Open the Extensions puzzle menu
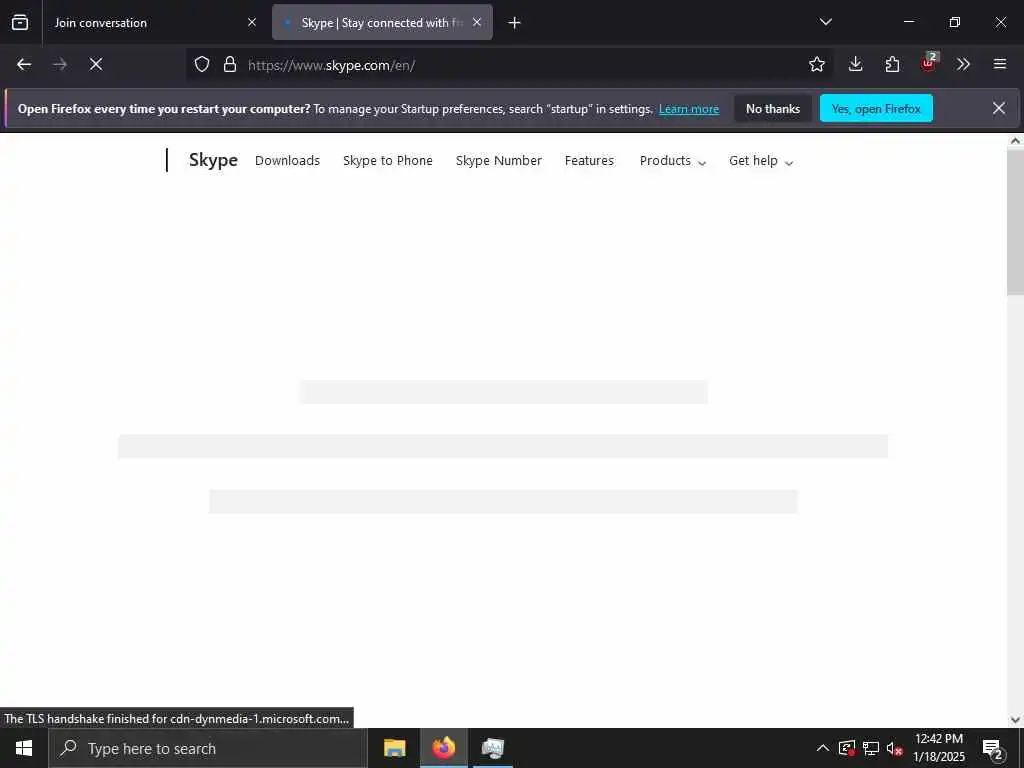Image resolution: width=1024 pixels, height=768 pixels. pyautogui.click(x=892, y=64)
